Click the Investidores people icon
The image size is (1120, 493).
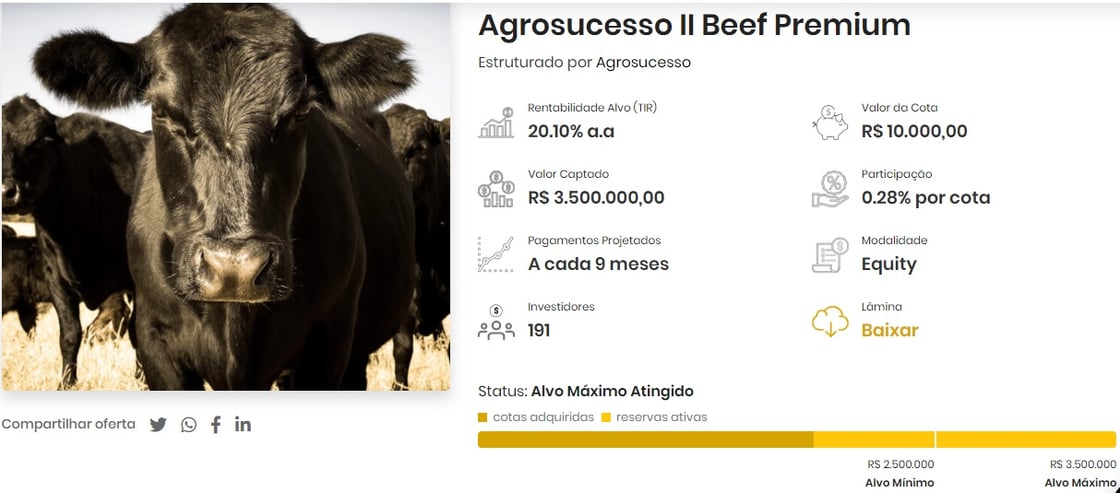[x=496, y=321]
